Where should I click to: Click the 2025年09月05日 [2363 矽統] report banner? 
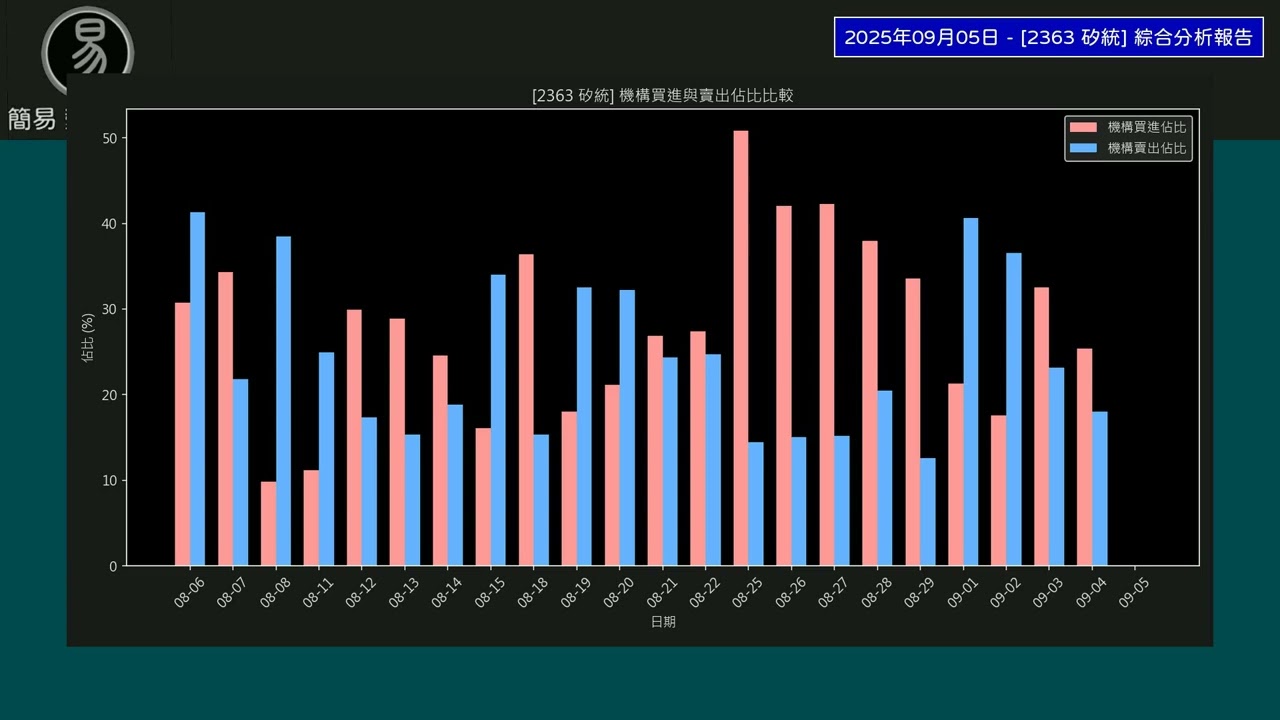point(1048,37)
